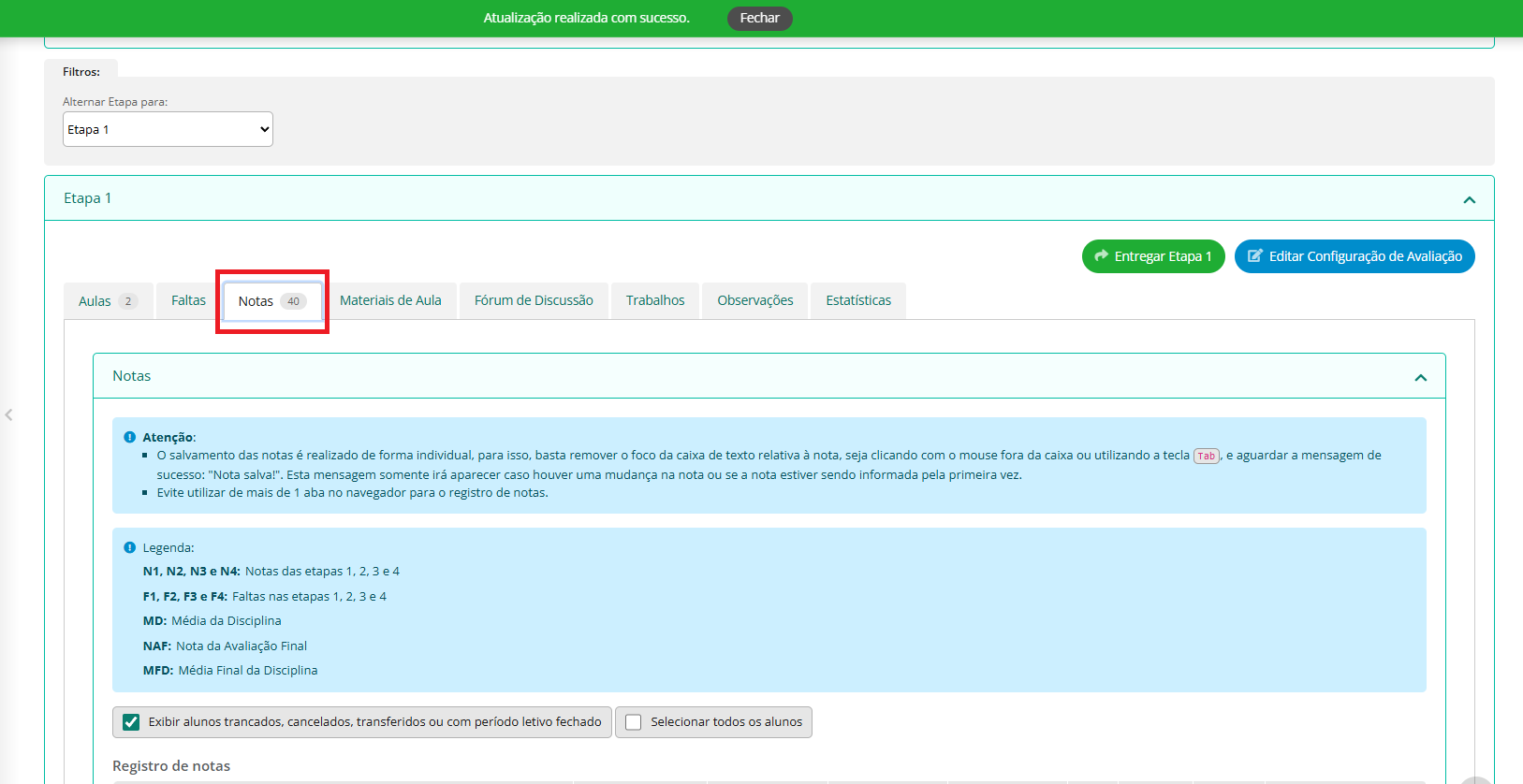
Task: Switch to the Faltas tab
Action: (188, 300)
